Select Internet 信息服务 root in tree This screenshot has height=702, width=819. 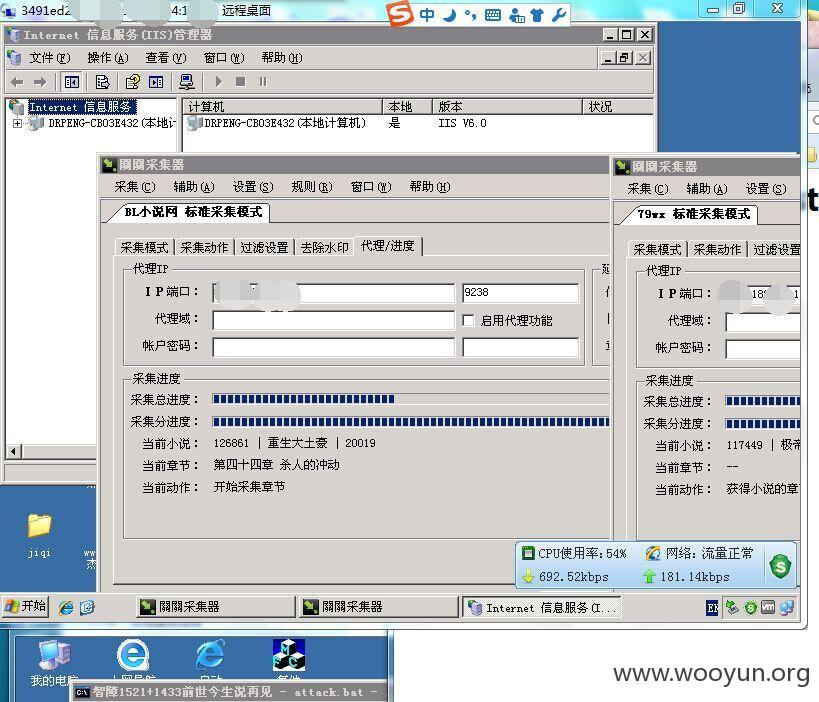[x=82, y=107]
